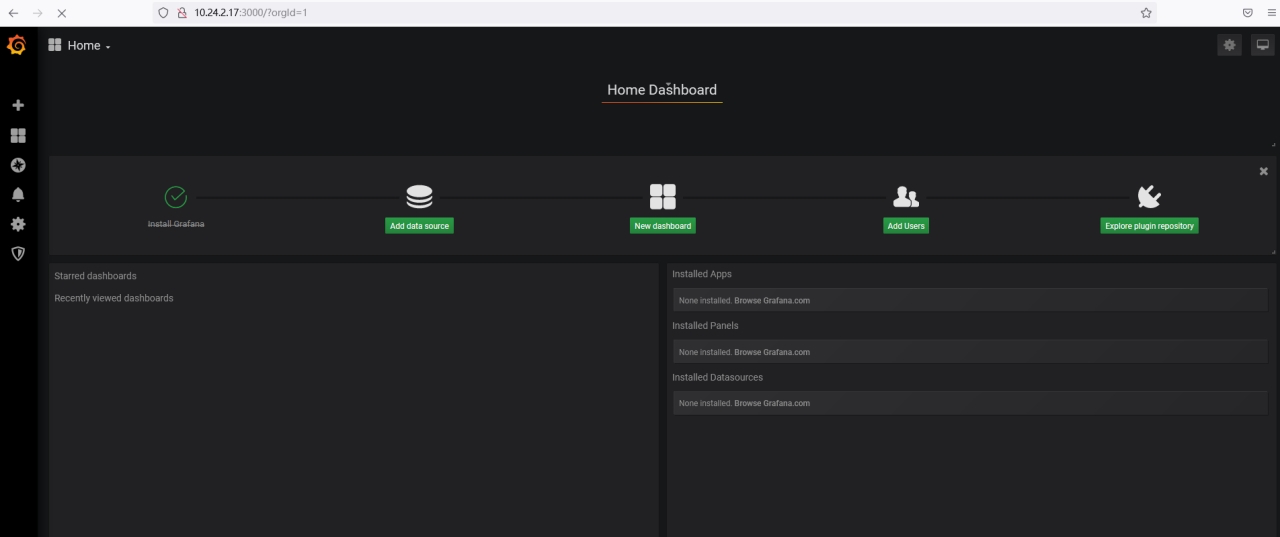Click the Pocket save icon in browser toolbar
The height and width of the screenshot is (537, 1280).
(x=1248, y=13)
